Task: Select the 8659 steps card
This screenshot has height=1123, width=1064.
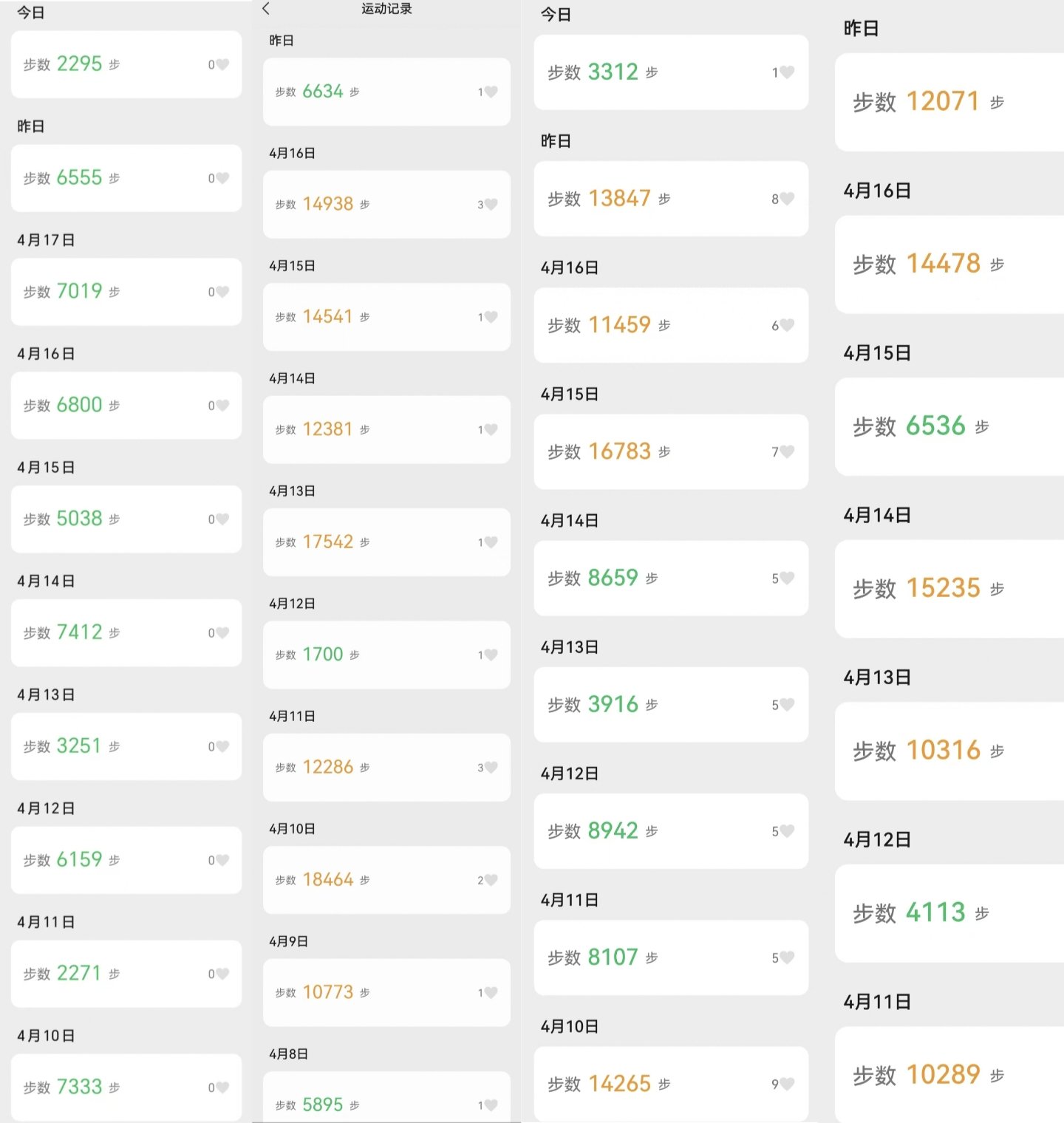Action: click(x=671, y=578)
